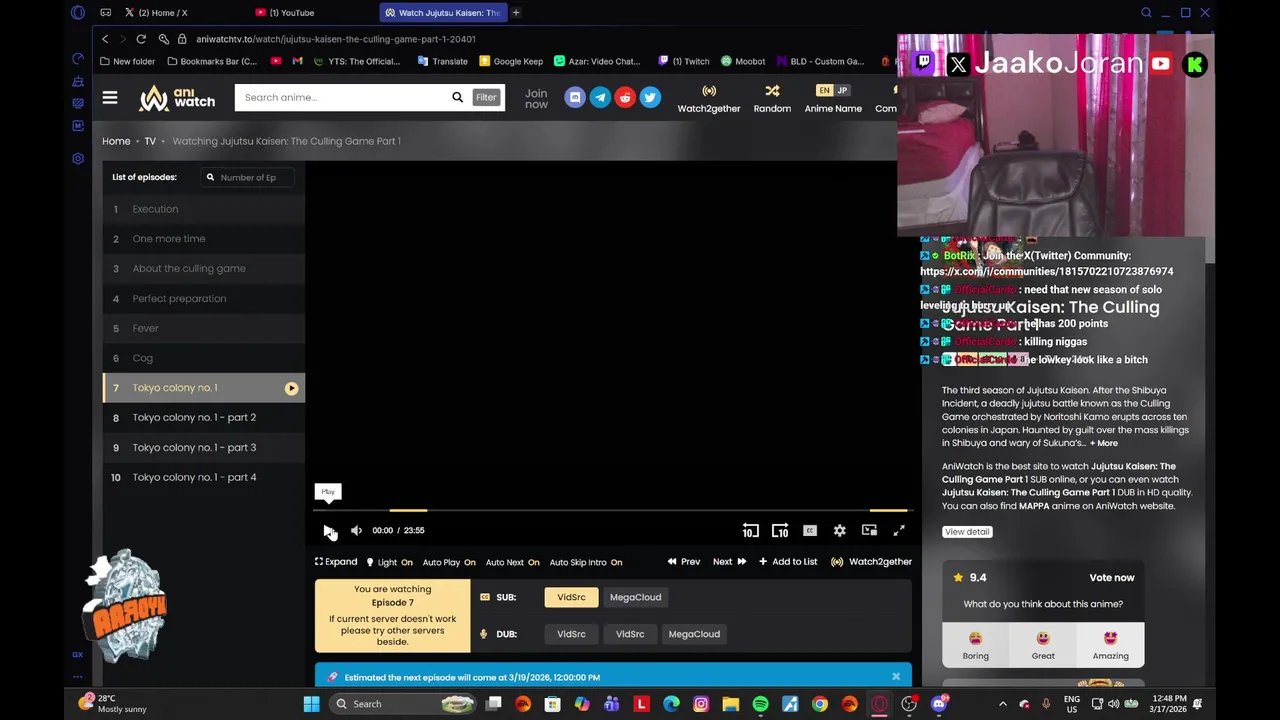Viewport: 1280px width, 720px height.
Task: Open the Windows Start menu
Action: (x=311, y=704)
